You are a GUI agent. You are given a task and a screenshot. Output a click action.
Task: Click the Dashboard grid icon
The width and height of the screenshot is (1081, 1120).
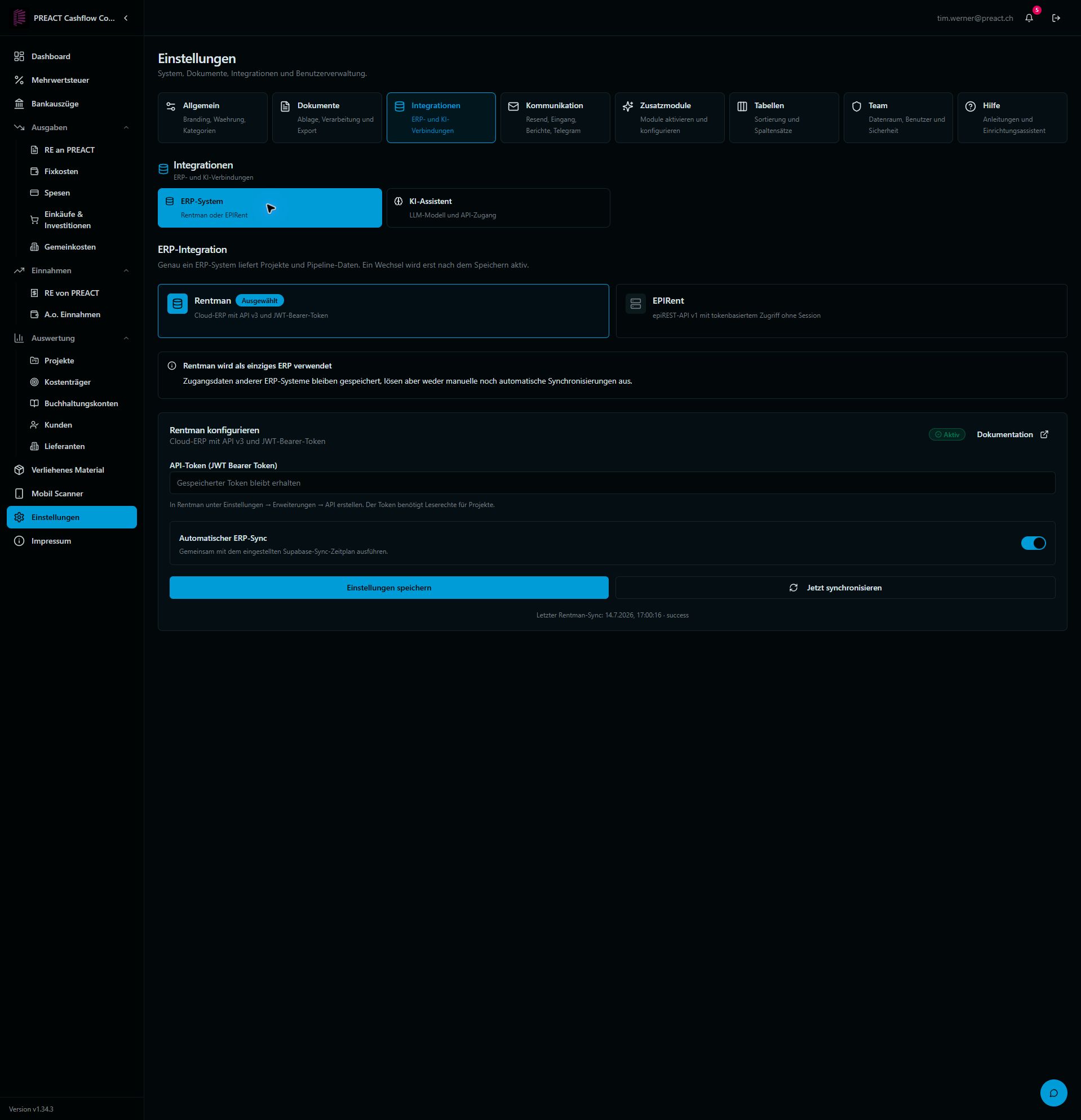pyautogui.click(x=19, y=56)
